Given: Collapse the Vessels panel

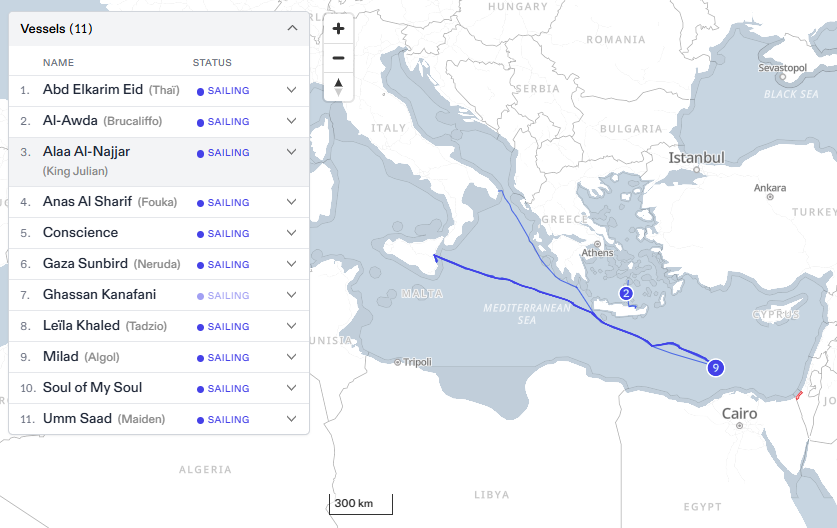Looking at the screenshot, I should point(292,28).
